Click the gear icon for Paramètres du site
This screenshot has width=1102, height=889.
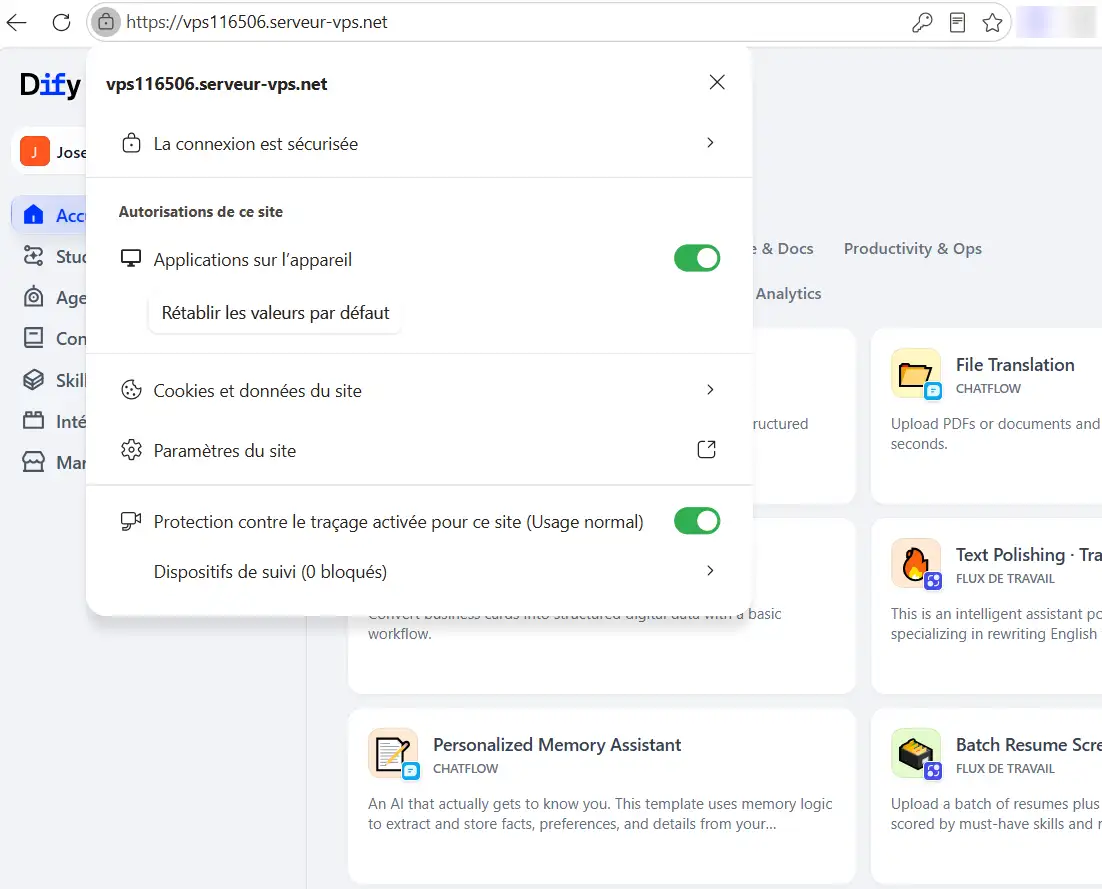click(131, 450)
